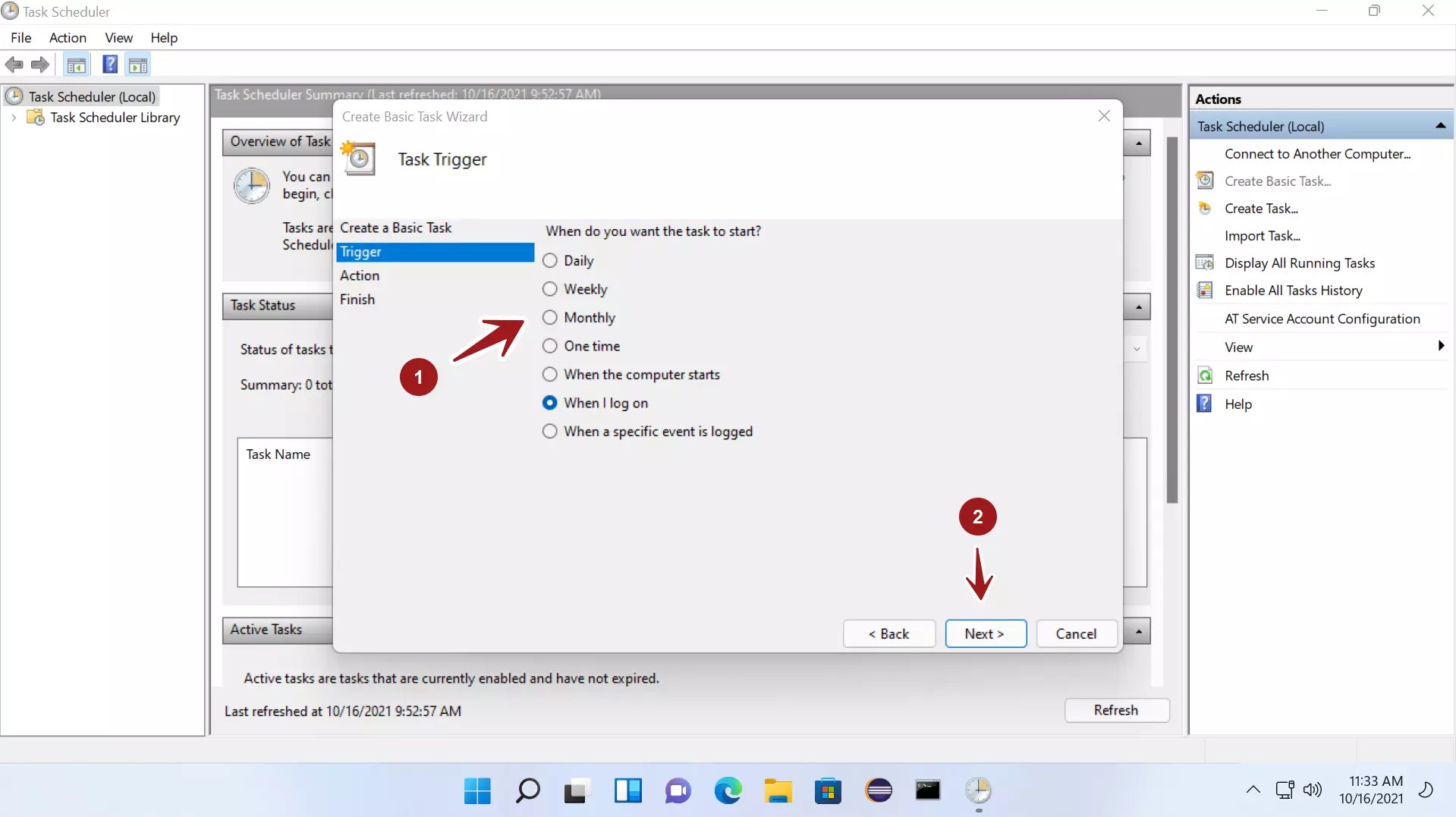The width and height of the screenshot is (1456, 817).
Task: Launch Eclipse from the taskbar
Action: click(x=879, y=790)
